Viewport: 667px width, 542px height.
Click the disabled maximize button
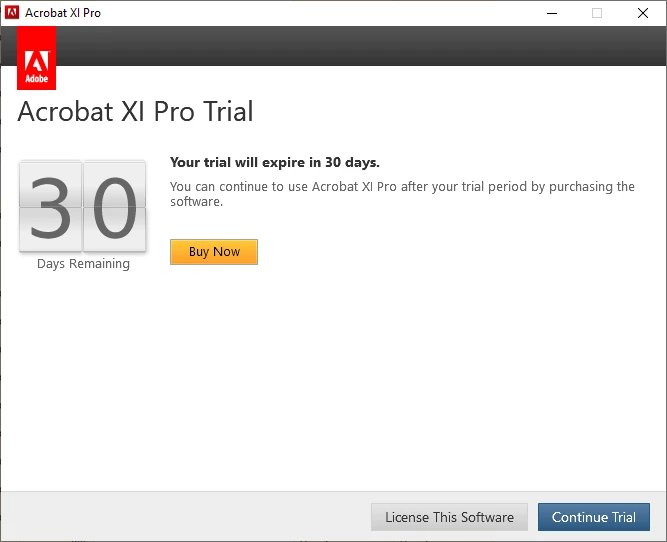(597, 13)
